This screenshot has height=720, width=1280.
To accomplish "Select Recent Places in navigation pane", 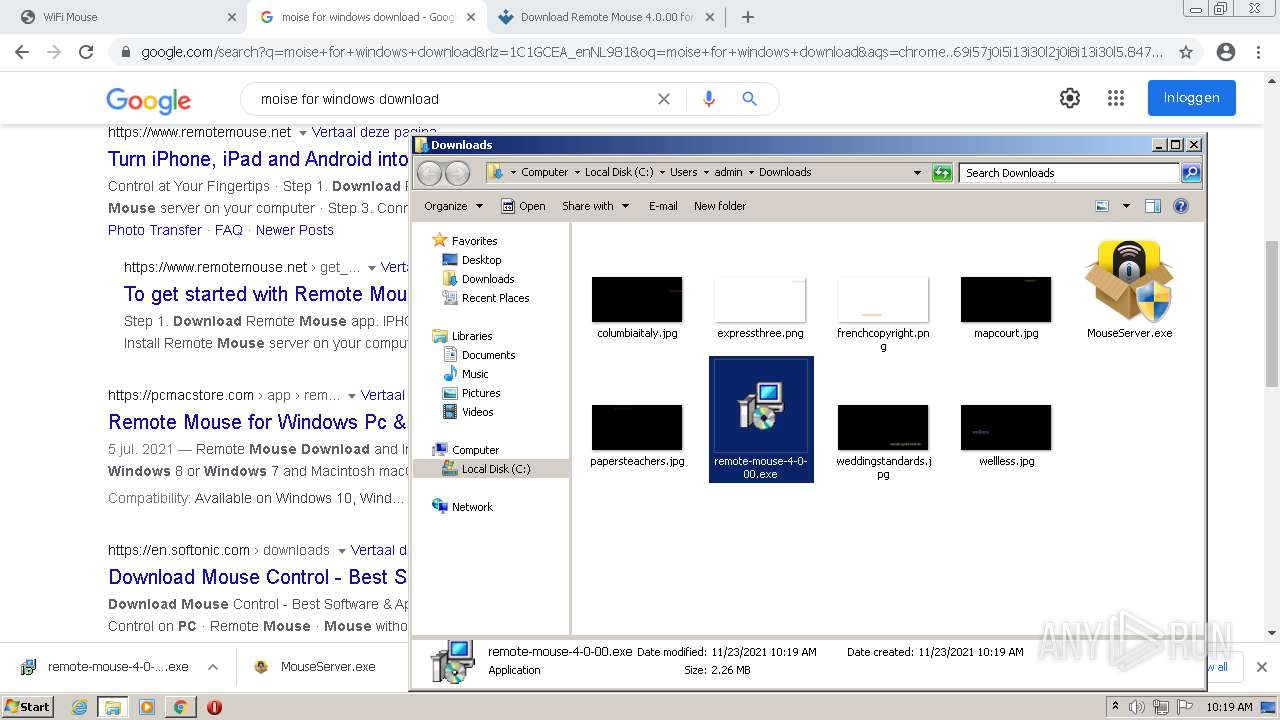I will [x=495, y=298].
